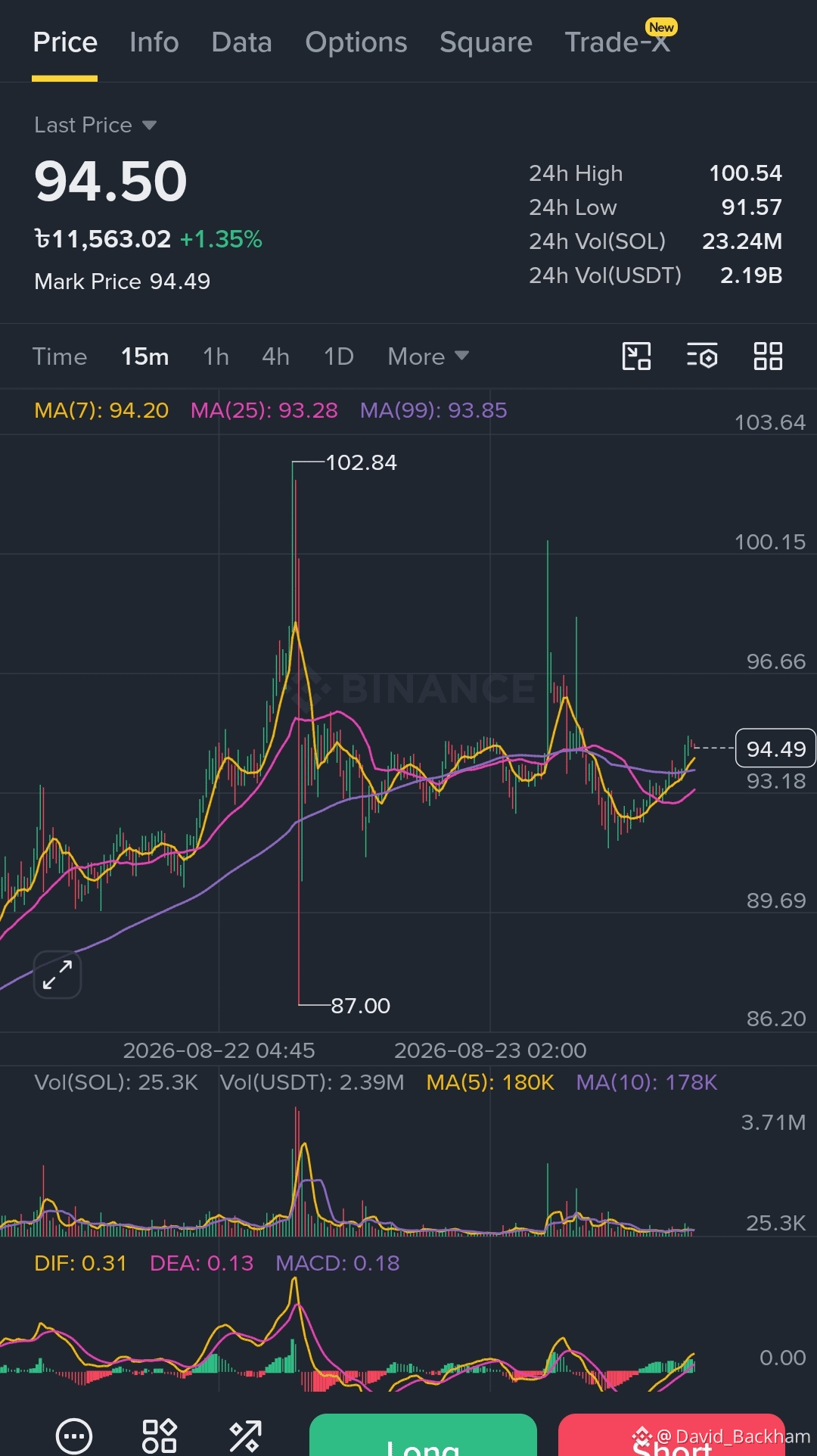Tap the 24h Vol(SOL) value 23.24M
Viewport: 817px width, 1456px height.
click(x=742, y=241)
